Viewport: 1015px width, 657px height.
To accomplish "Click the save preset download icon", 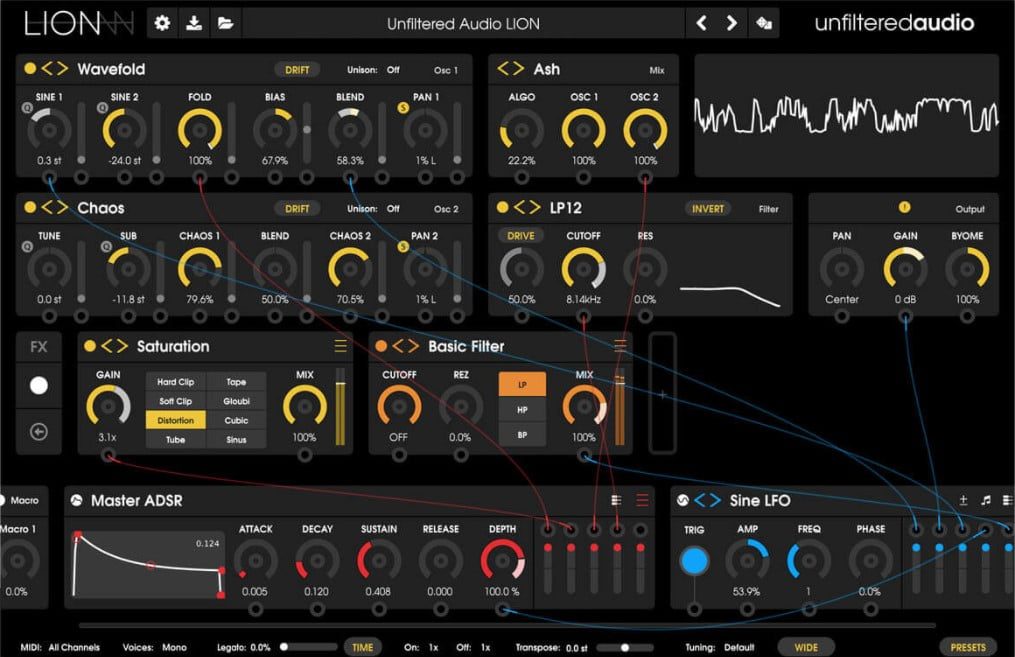I will 194,23.
